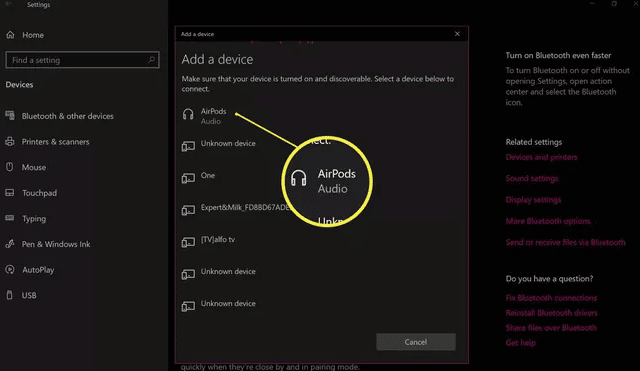Click the device icon beside the One entry

[188, 178]
